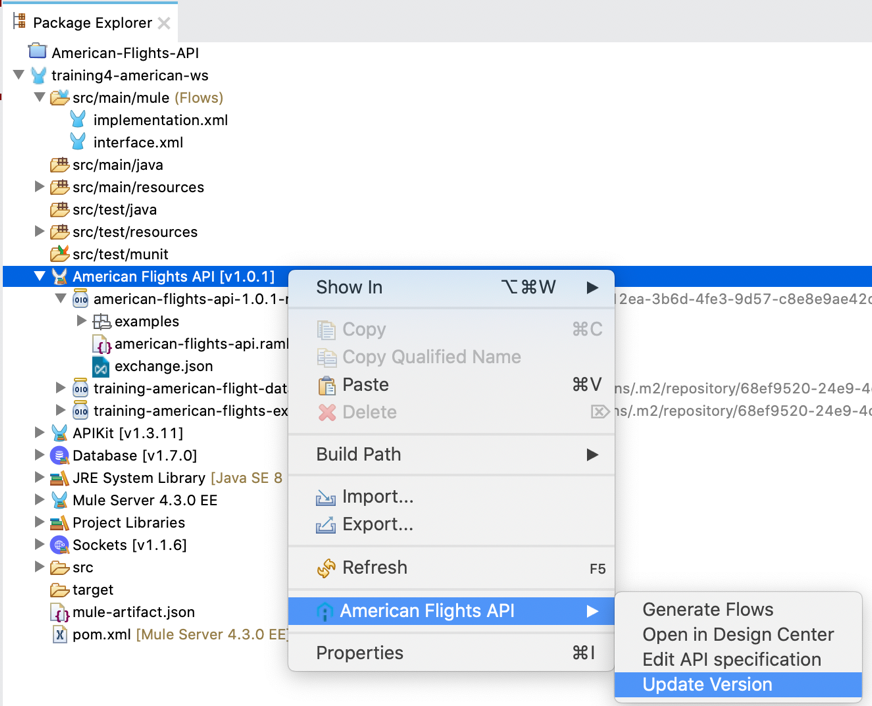Image resolution: width=872 pixels, height=706 pixels.
Task: Open the american-flights-api.raml file icon
Action: coord(101,344)
